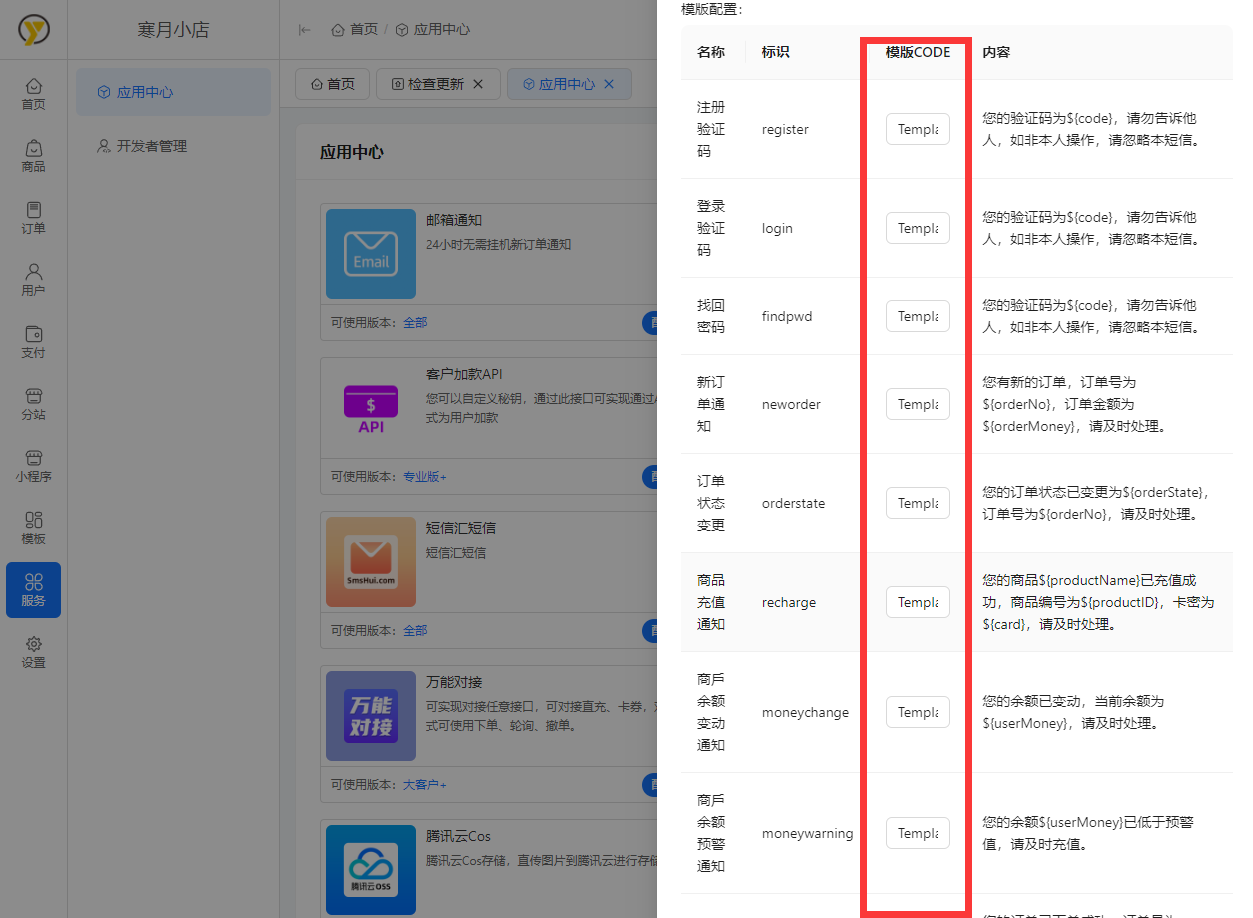Image resolution: width=1253 pixels, height=918 pixels.
Task: Focus the login template CODE input
Action: 917,228
